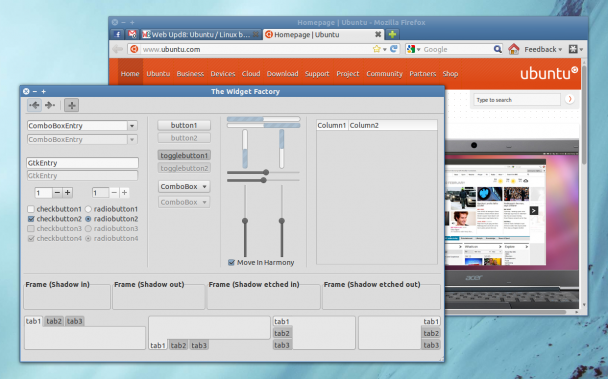Open Feedback dropdown in Firefox toolbar
The width and height of the screenshot is (608, 379).
[543, 49]
